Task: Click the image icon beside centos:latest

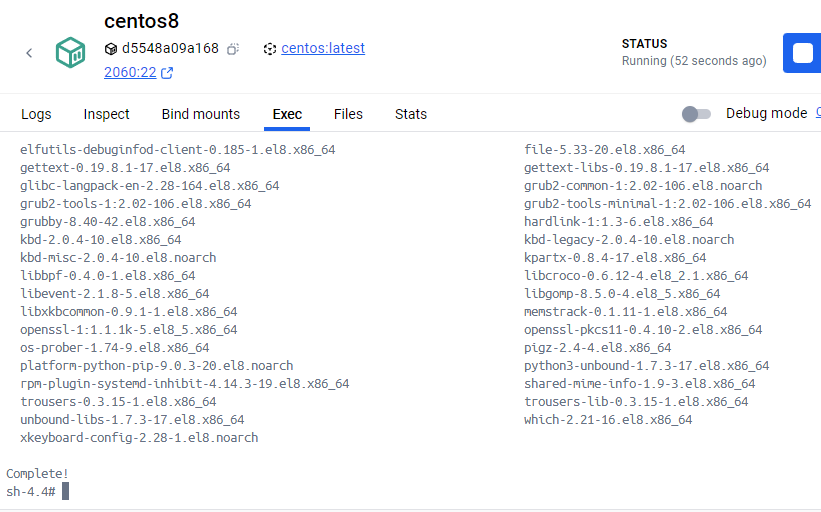Action: click(x=270, y=49)
